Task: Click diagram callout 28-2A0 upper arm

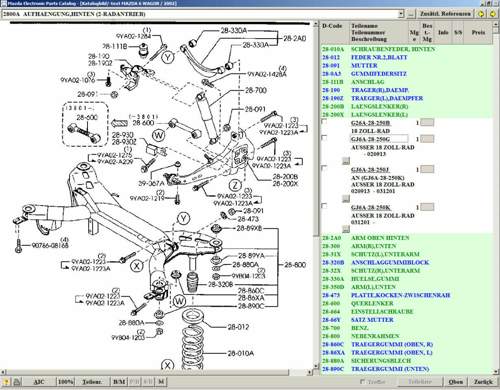Action: tap(295, 38)
